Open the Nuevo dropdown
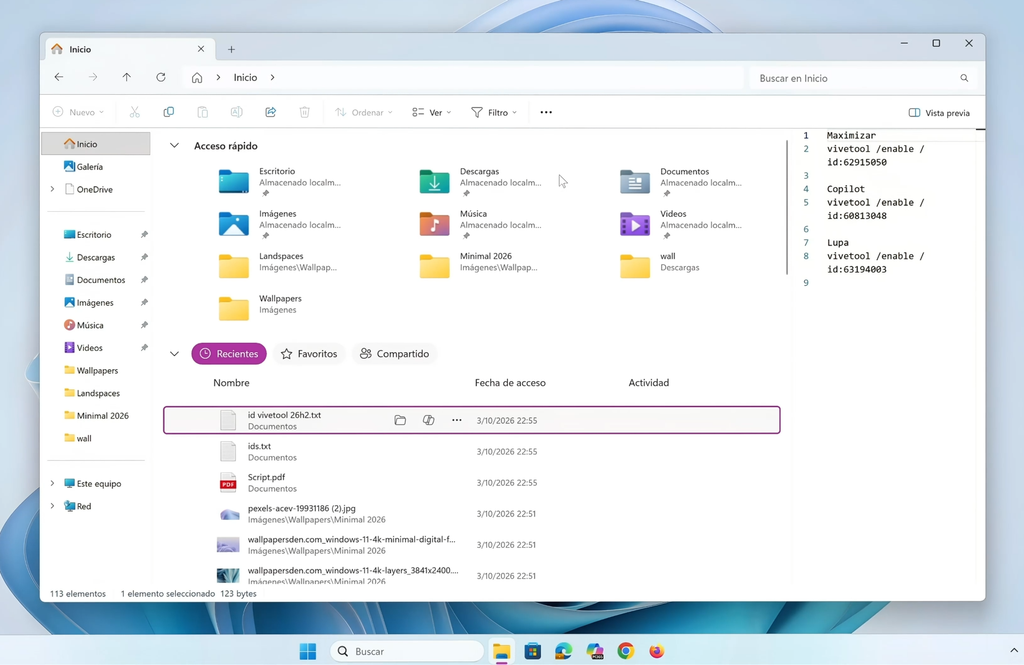The image size is (1024, 665). click(78, 112)
